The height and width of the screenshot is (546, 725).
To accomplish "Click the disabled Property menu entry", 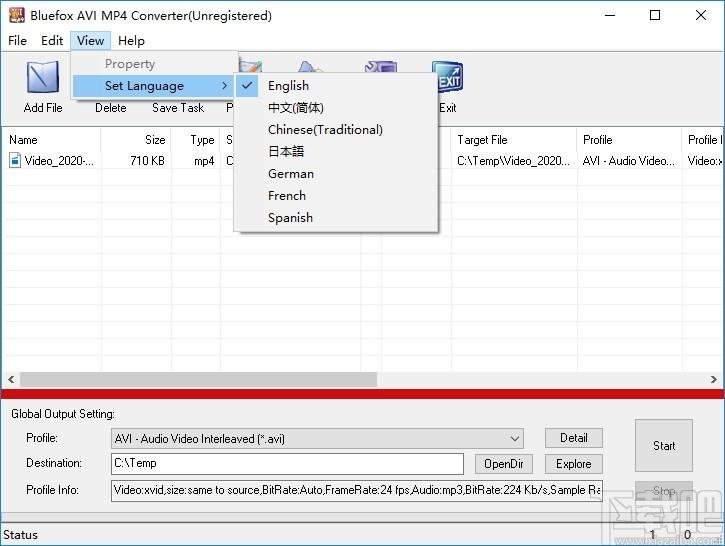I will pyautogui.click(x=154, y=64).
